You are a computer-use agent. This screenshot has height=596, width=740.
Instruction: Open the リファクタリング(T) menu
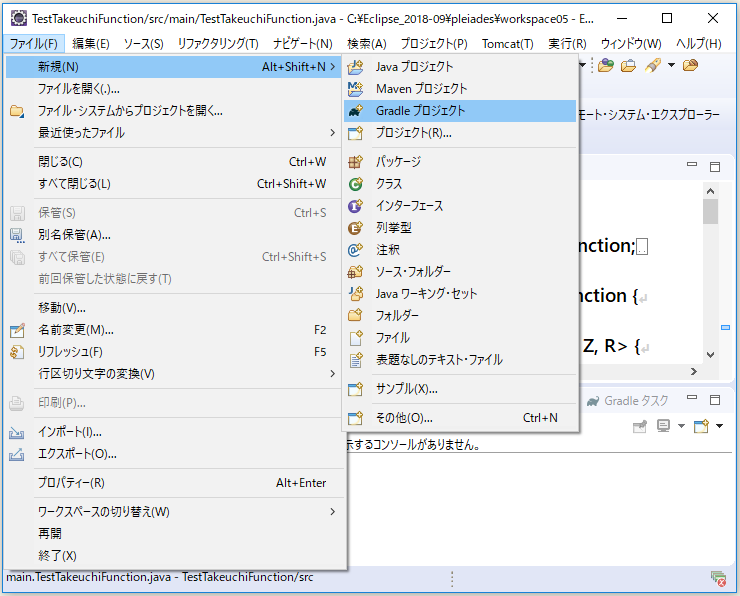click(x=218, y=44)
